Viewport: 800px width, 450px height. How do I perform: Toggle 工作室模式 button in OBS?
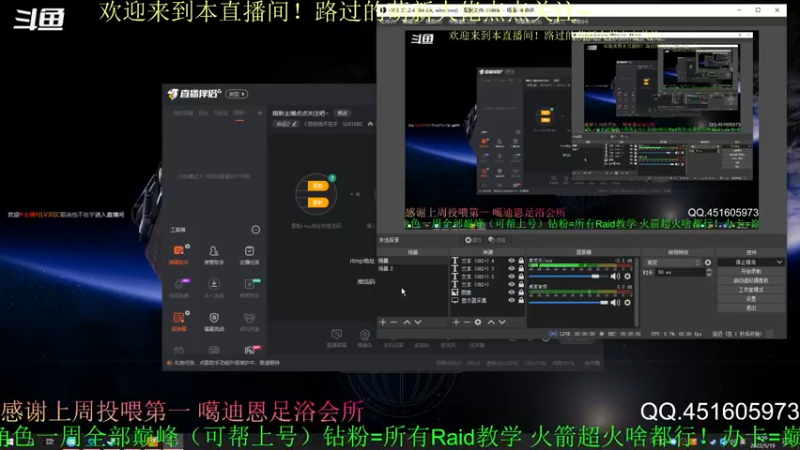[x=751, y=290]
